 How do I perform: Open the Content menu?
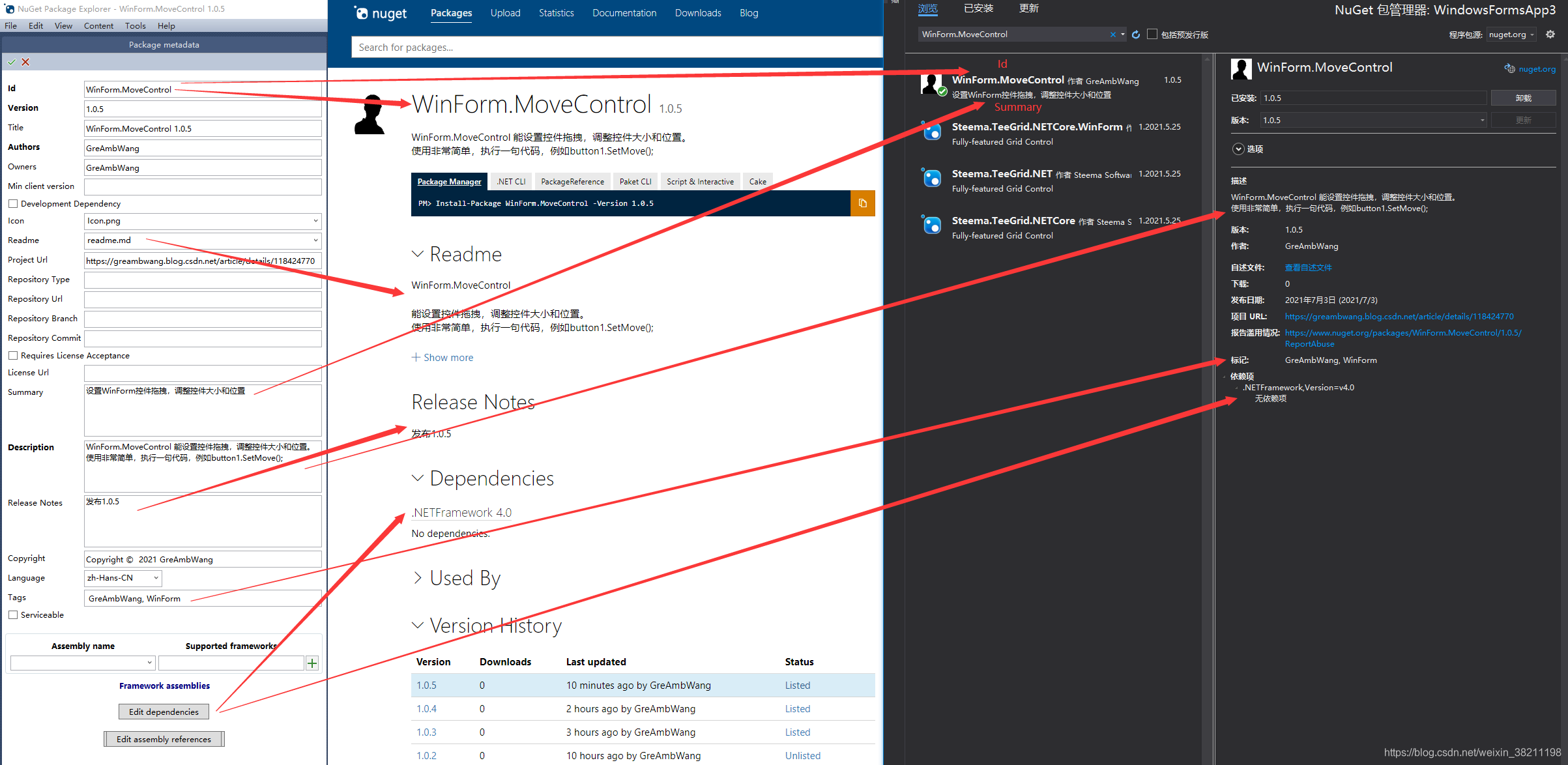pyautogui.click(x=98, y=26)
